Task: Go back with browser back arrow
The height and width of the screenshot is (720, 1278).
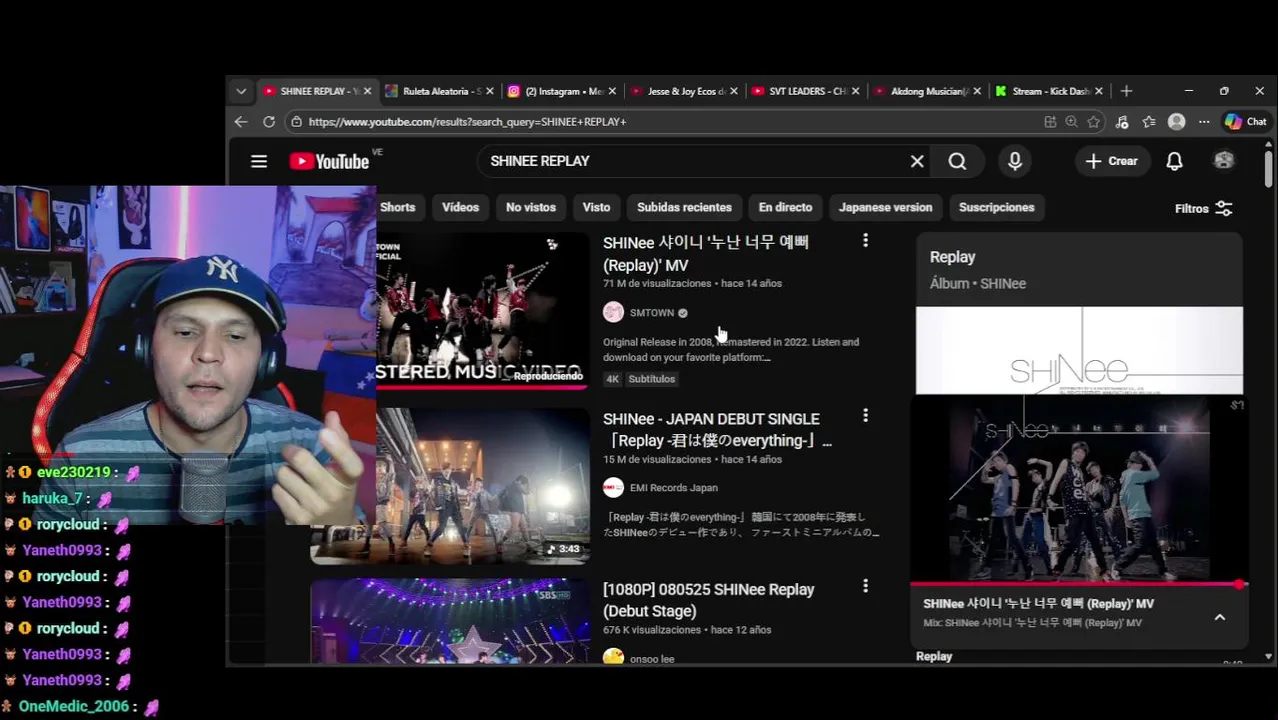Action: point(241,121)
